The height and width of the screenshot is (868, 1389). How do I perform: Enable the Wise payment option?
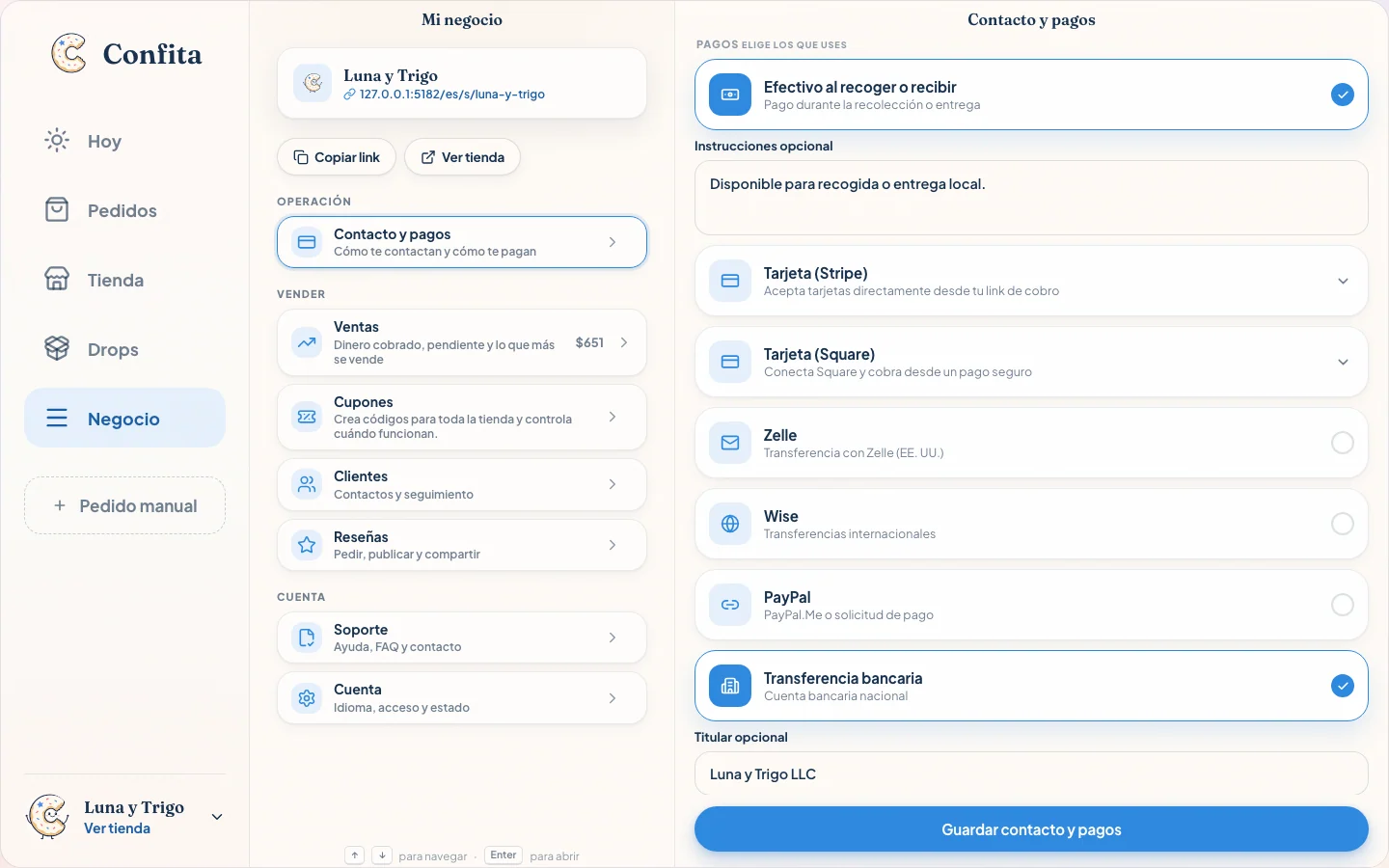1343,524
